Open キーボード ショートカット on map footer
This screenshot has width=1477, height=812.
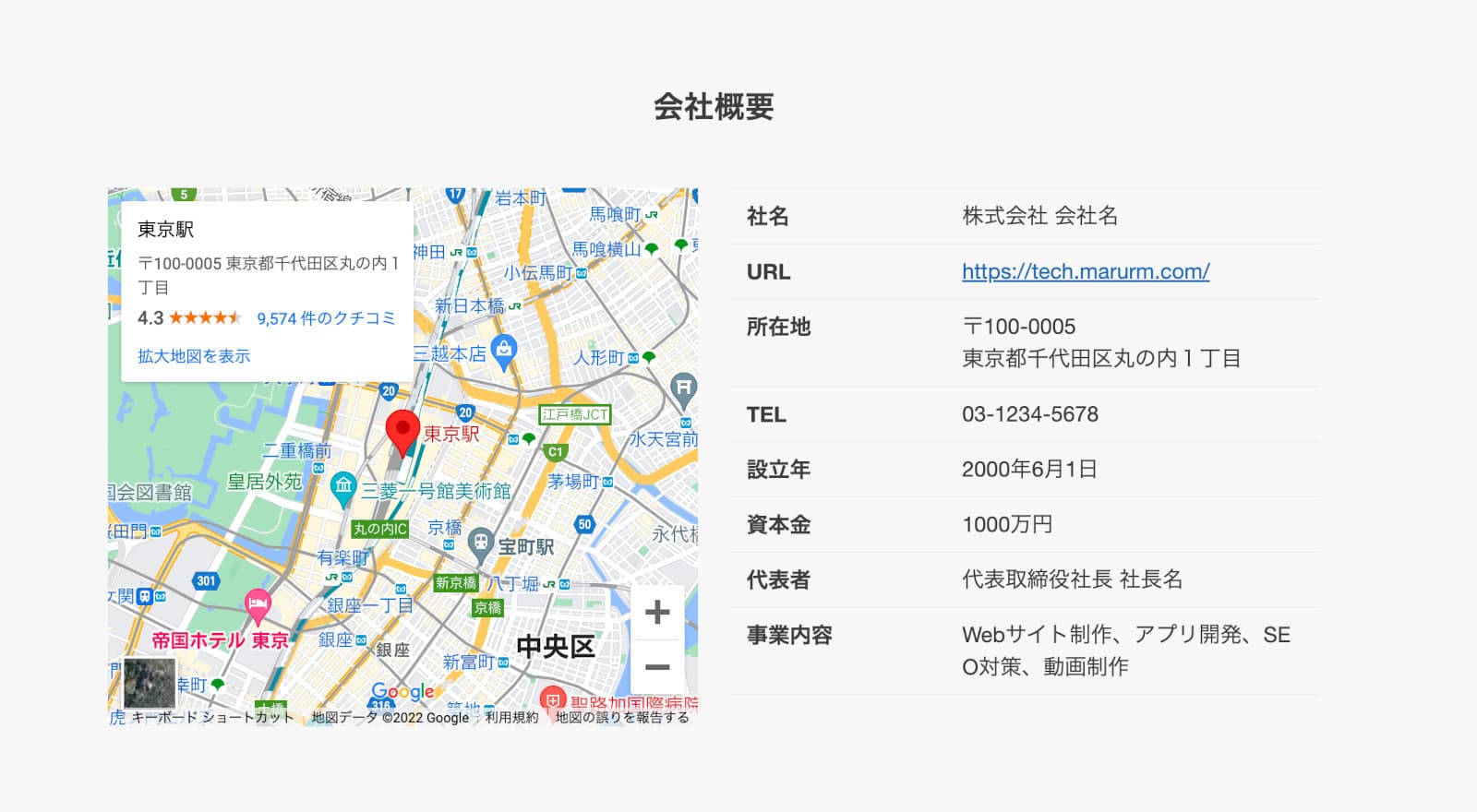(x=212, y=718)
